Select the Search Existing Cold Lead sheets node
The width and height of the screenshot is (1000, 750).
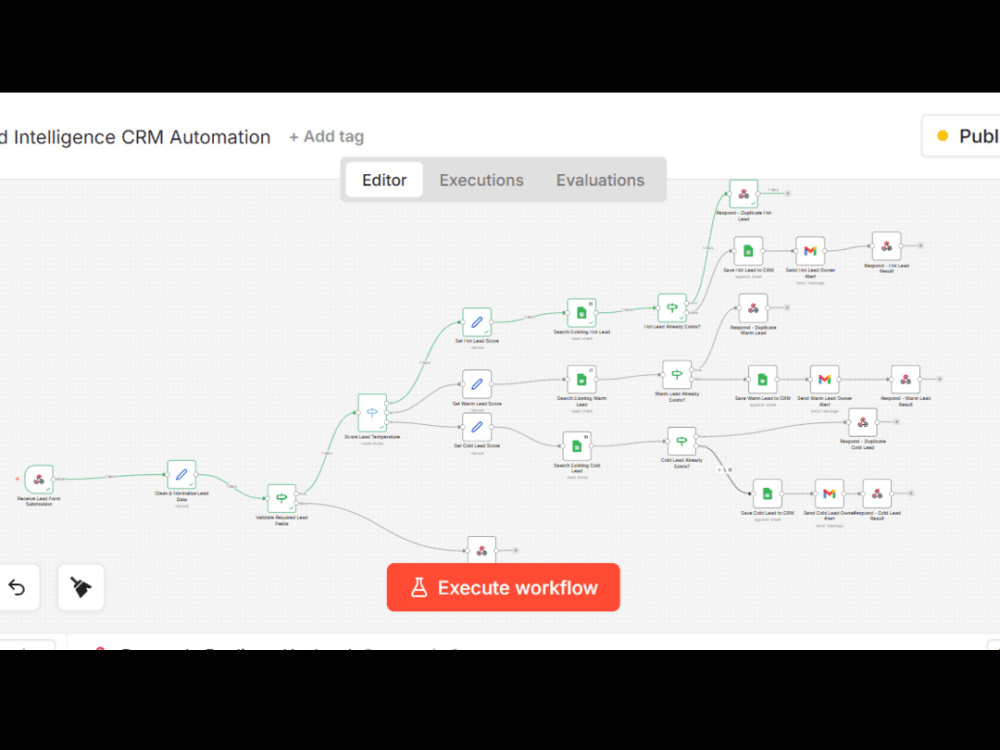pyautogui.click(x=577, y=446)
